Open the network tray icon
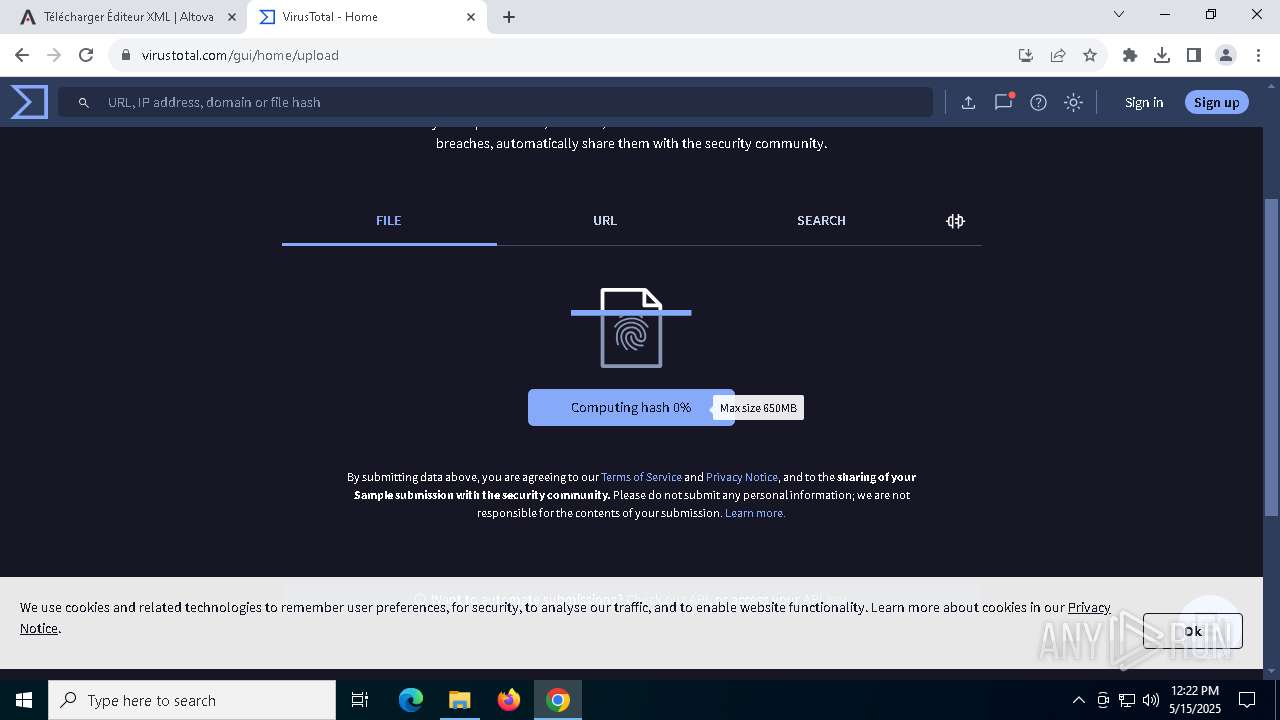This screenshot has height=720, width=1280. (1127, 700)
